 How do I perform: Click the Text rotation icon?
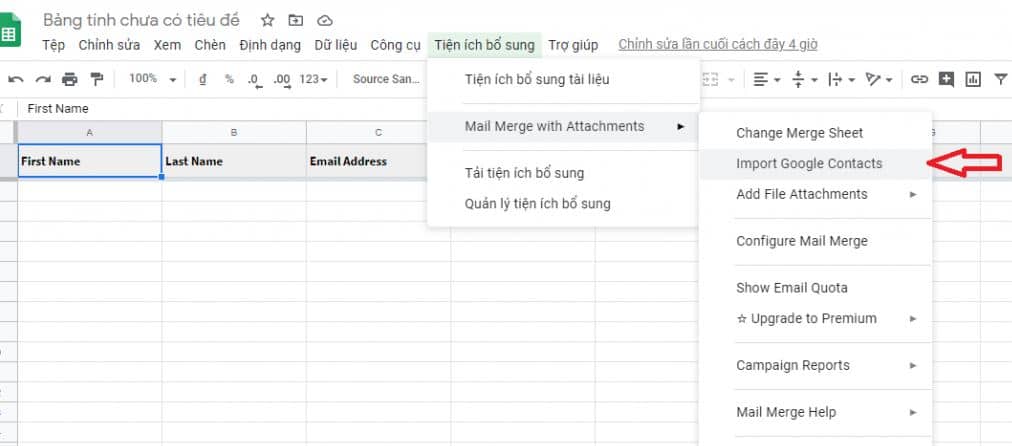point(873,79)
